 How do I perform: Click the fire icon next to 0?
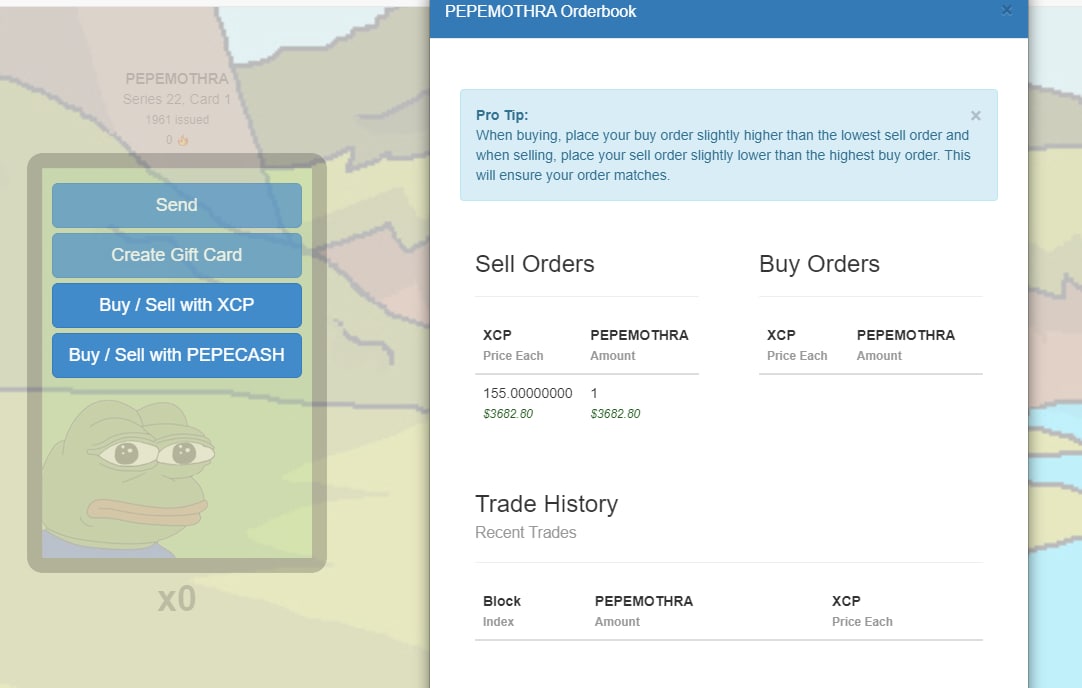coord(183,140)
